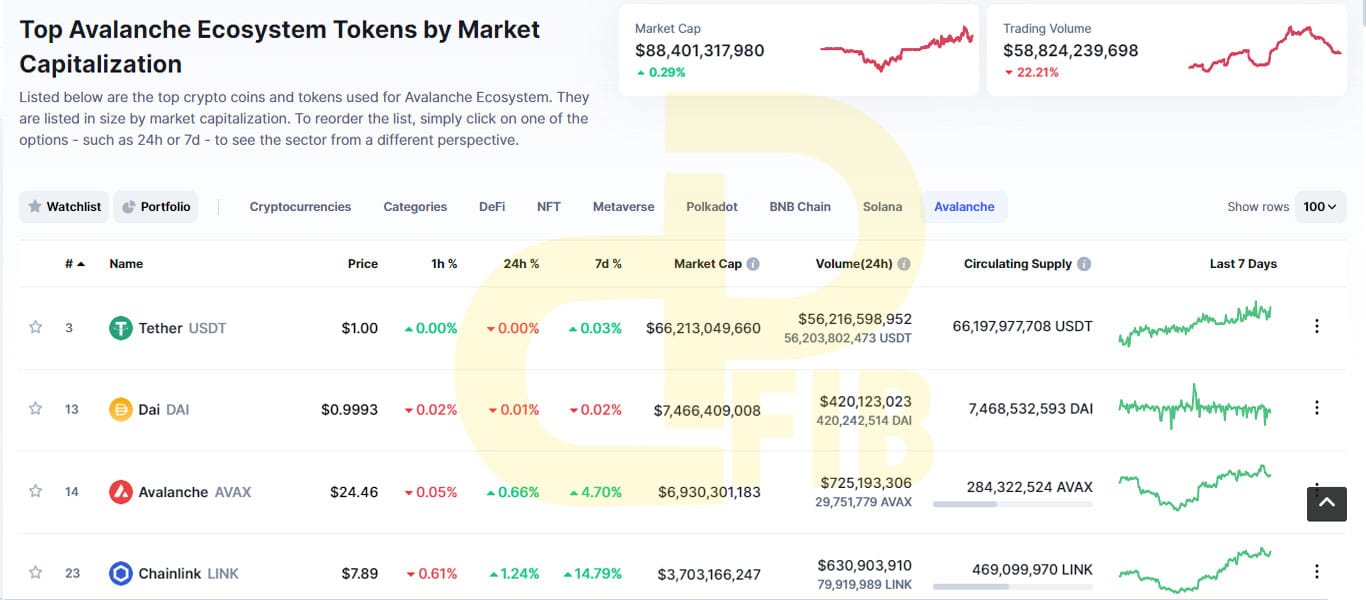Star Tether to add to watchlist
This screenshot has width=1366, height=600.
point(36,327)
